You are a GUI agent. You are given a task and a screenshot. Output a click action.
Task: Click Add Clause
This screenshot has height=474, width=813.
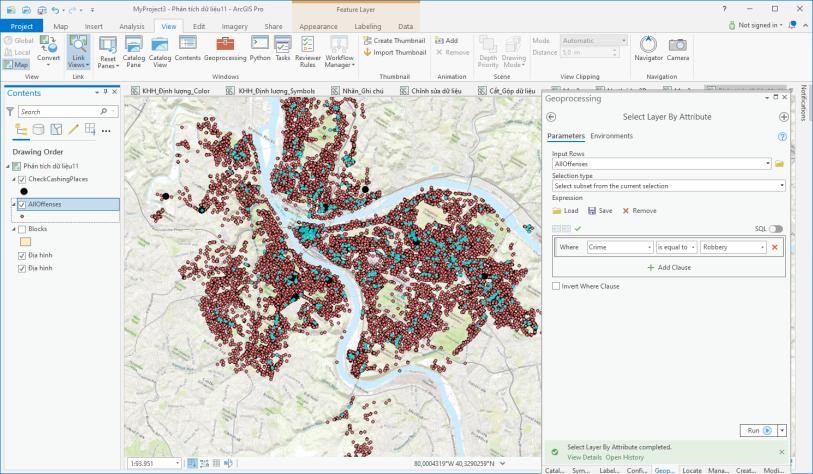[x=669, y=268]
